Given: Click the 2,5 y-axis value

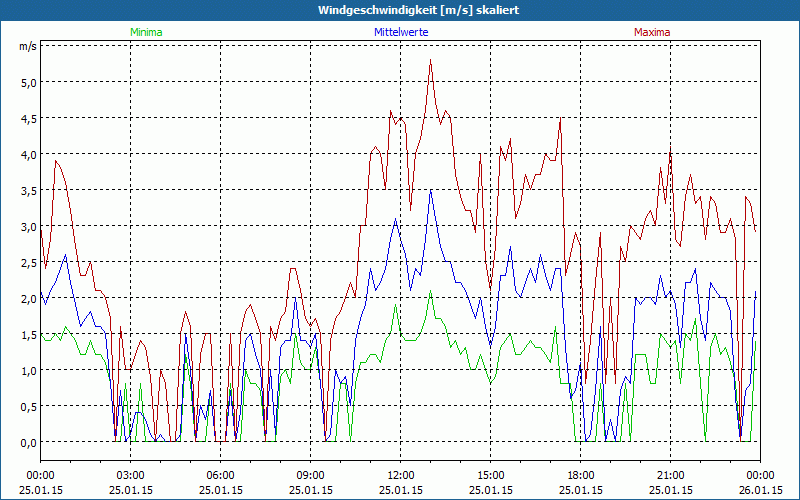Looking at the screenshot, I should (28, 262).
